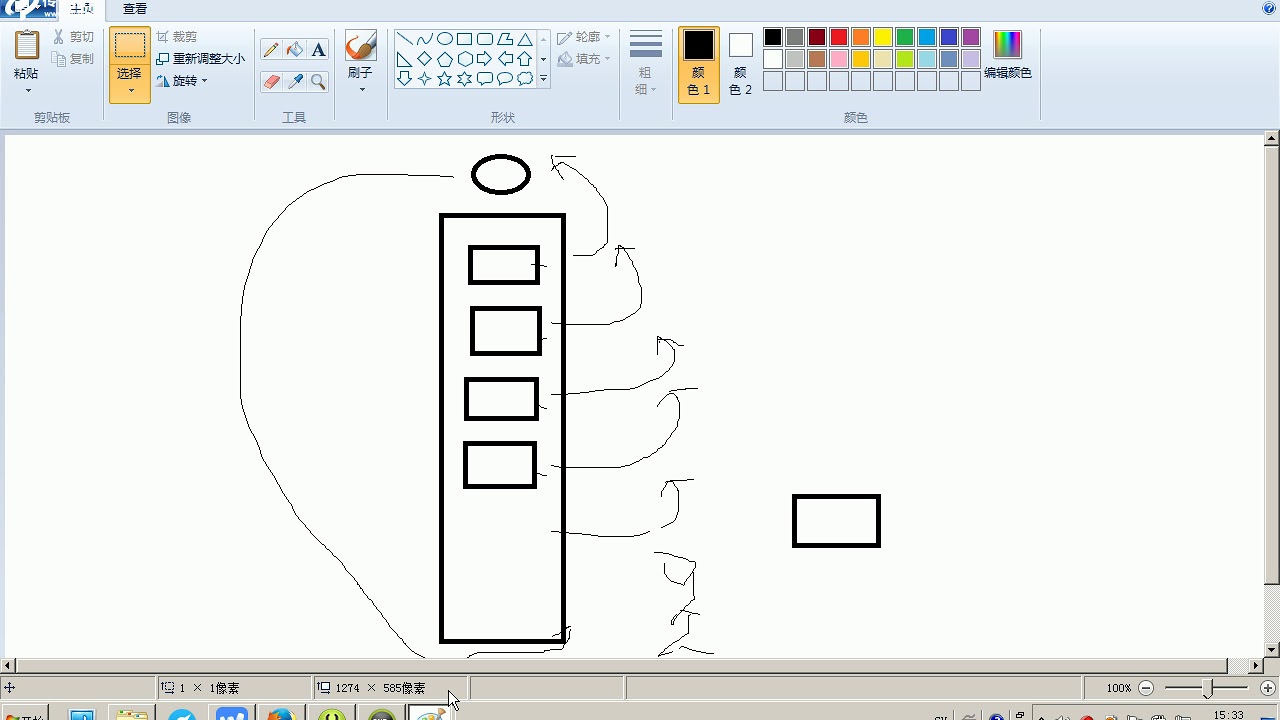Switch to the 查看 (View) tab
The width and height of the screenshot is (1280, 720).
[135, 9]
